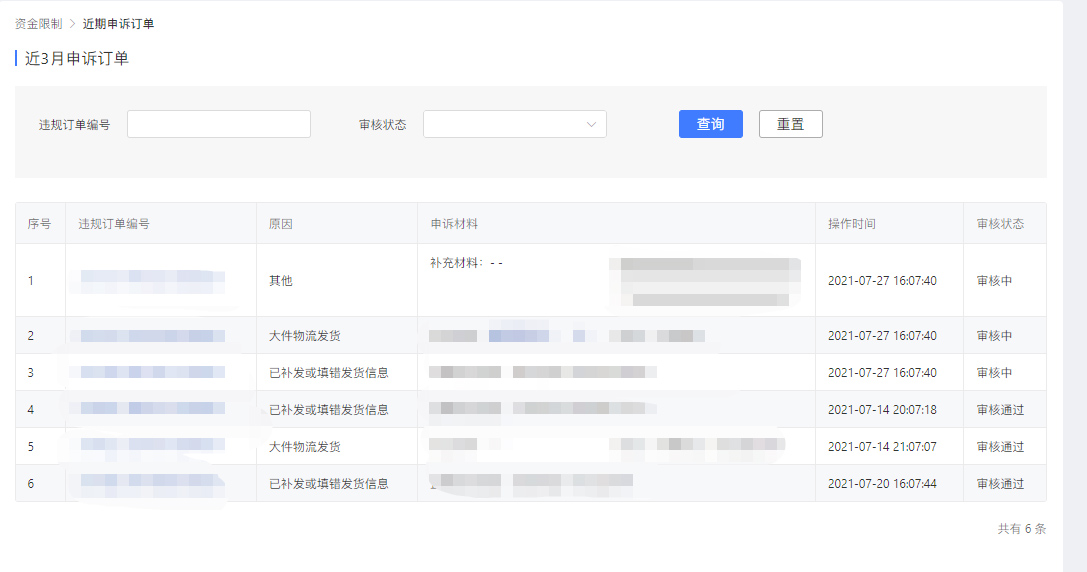Click the 操作时间 column header
This screenshot has height=572, width=1087.
[x=852, y=224]
